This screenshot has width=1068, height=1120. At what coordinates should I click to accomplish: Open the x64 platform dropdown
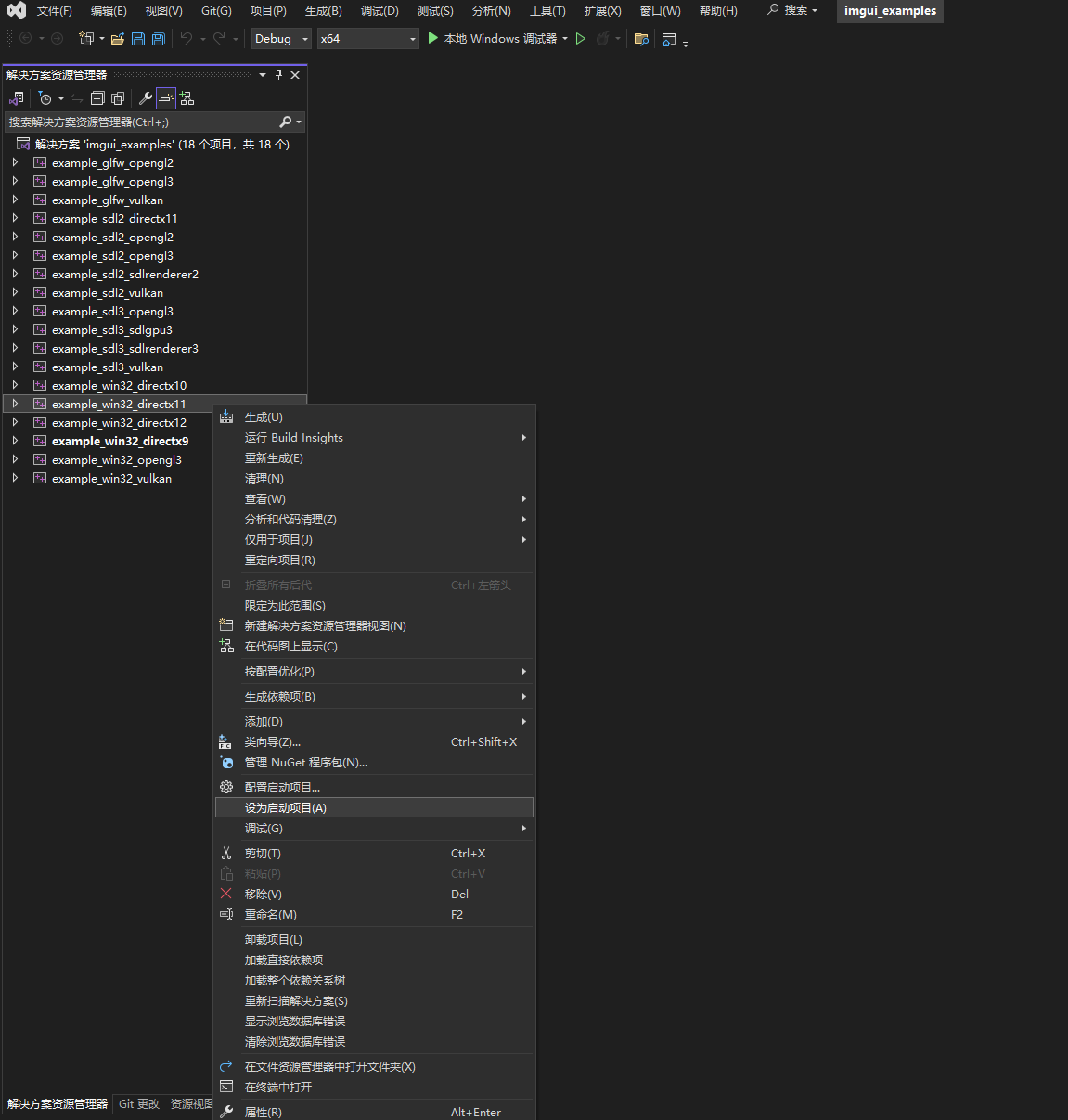(x=368, y=39)
